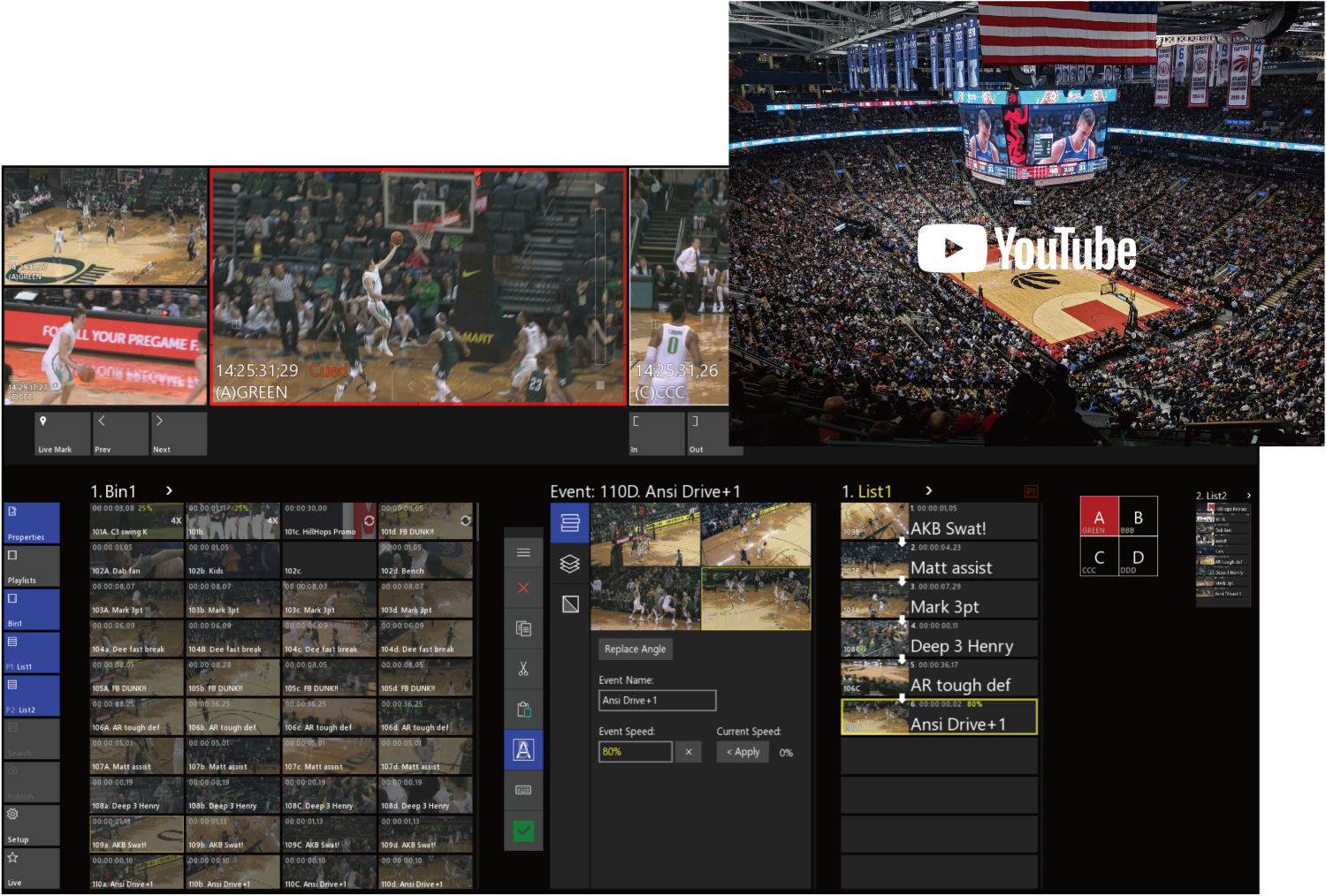Clear the Event Speed with the X button

[x=689, y=752]
